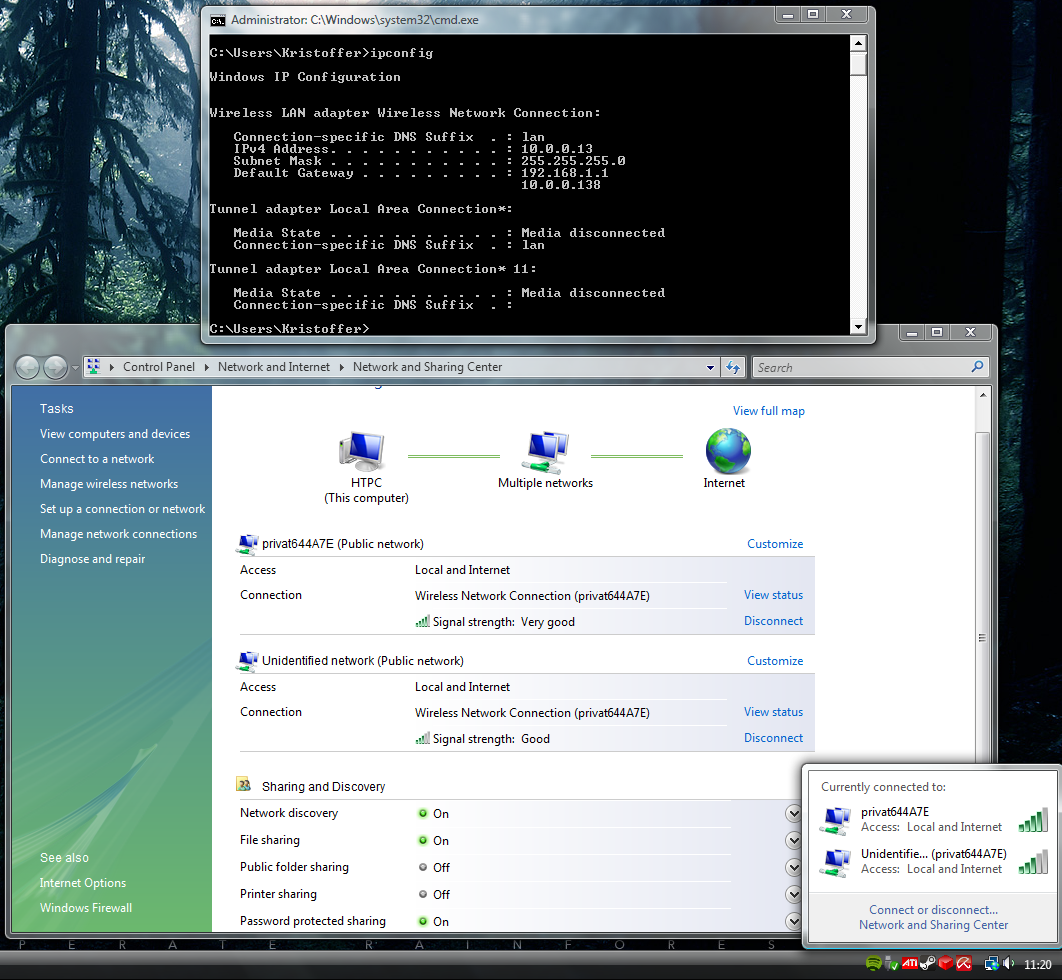Image resolution: width=1062 pixels, height=980 pixels.
Task: Disconnect from the Unidentified network
Action: pos(773,738)
